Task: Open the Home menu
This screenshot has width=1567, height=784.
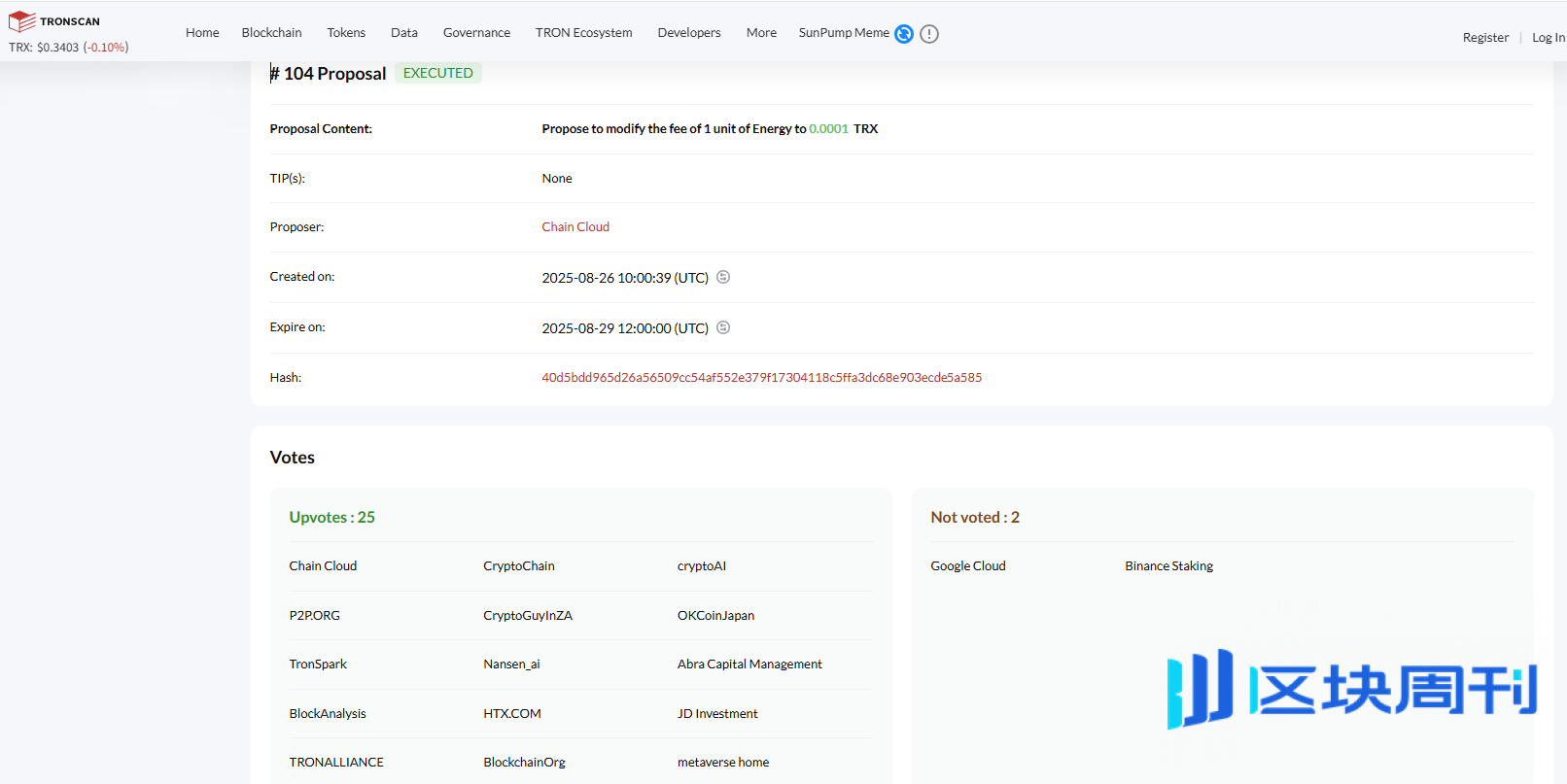Action: (x=202, y=33)
